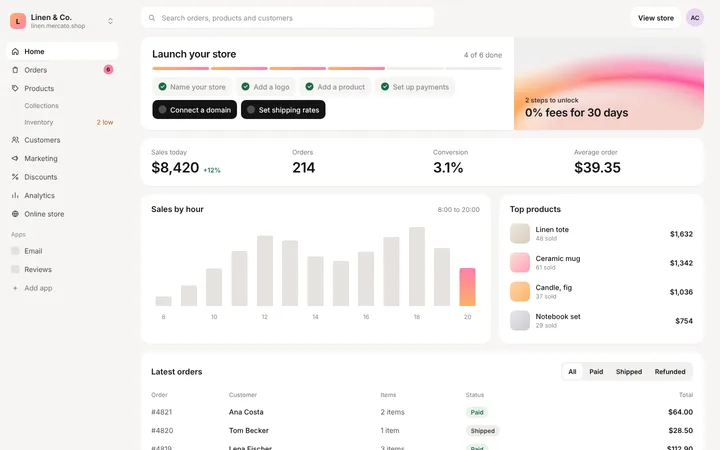Screen dimensions: 720x450
Task: Open the store switcher chevron
Action: click(110, 21)
